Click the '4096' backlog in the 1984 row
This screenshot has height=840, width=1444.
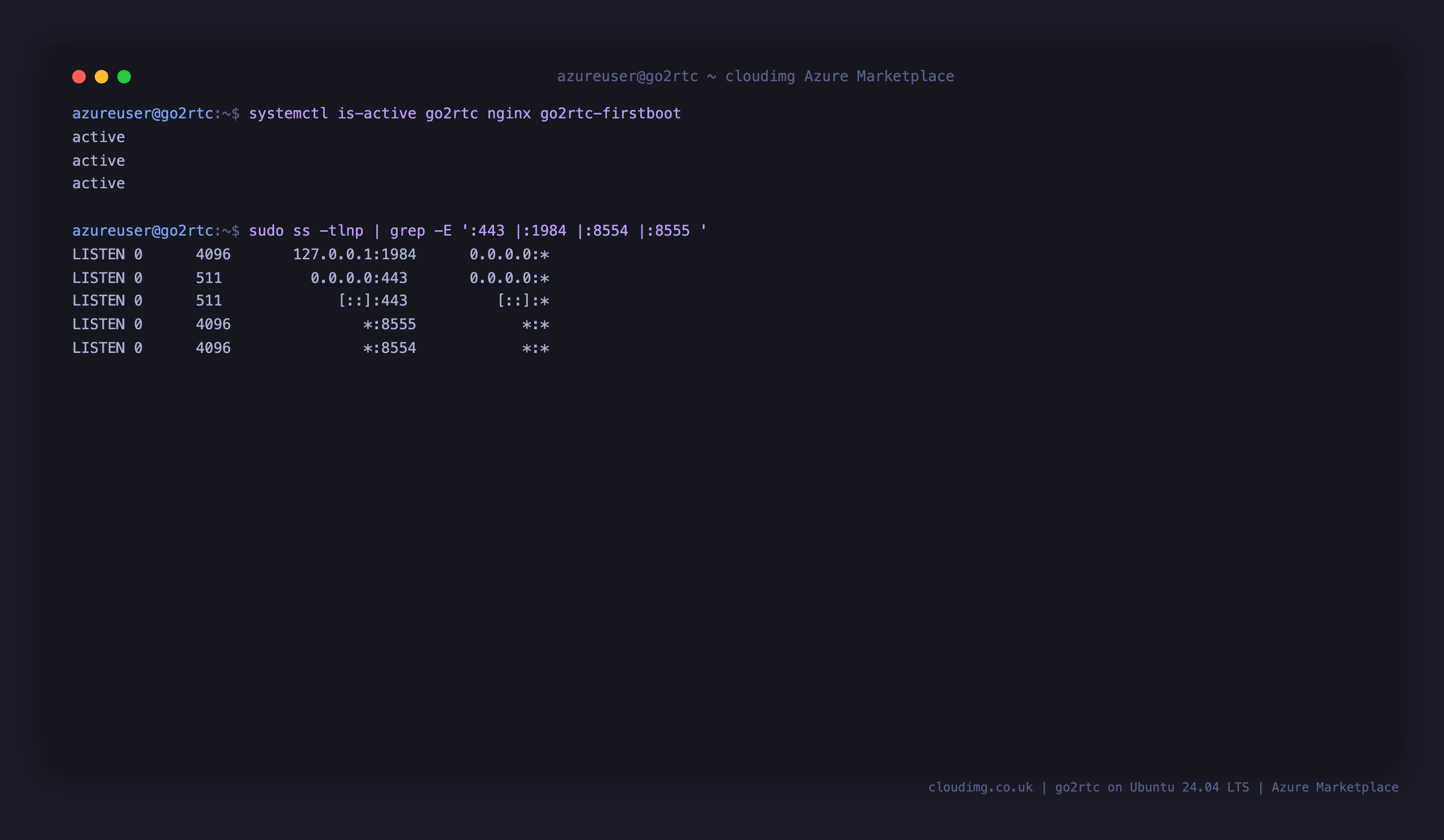213,254
